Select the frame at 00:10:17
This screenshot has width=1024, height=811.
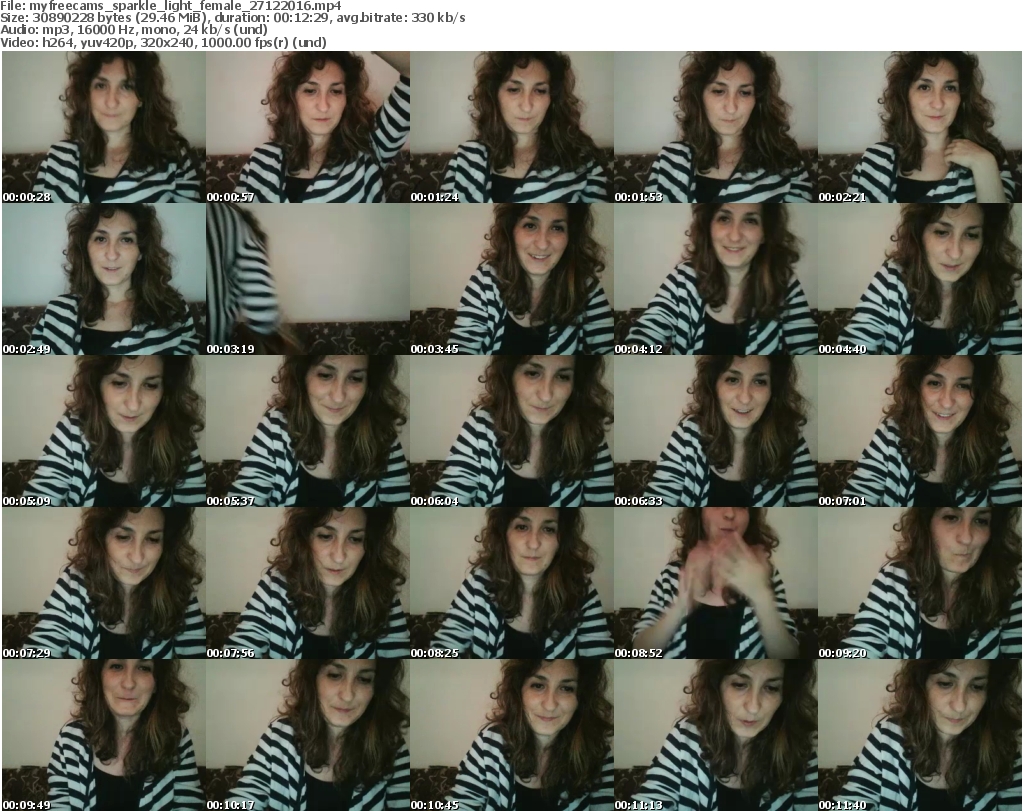tap(307, 735)
